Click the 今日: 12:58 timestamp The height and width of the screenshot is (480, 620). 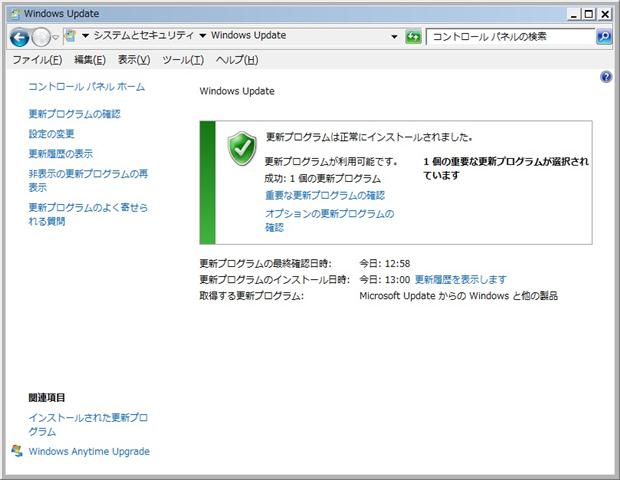tap(385, 263)
